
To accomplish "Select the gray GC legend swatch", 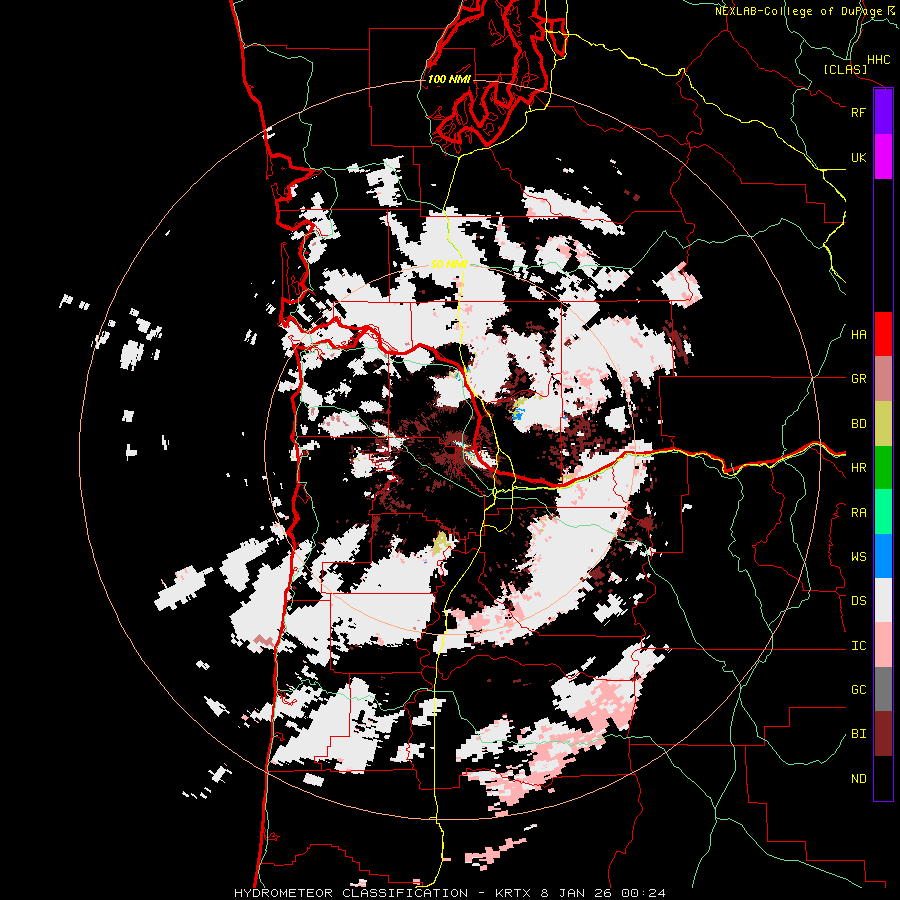I will point(883,689).
